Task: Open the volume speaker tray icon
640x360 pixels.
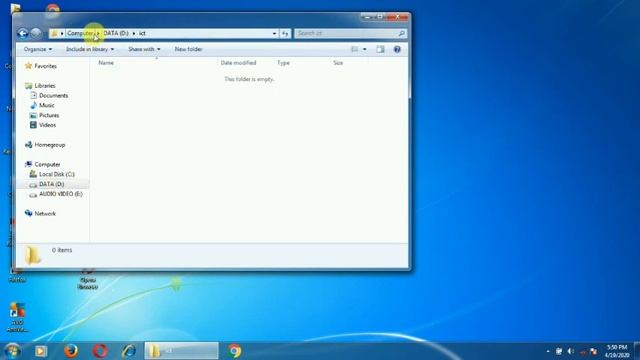Action: (571, 351)
